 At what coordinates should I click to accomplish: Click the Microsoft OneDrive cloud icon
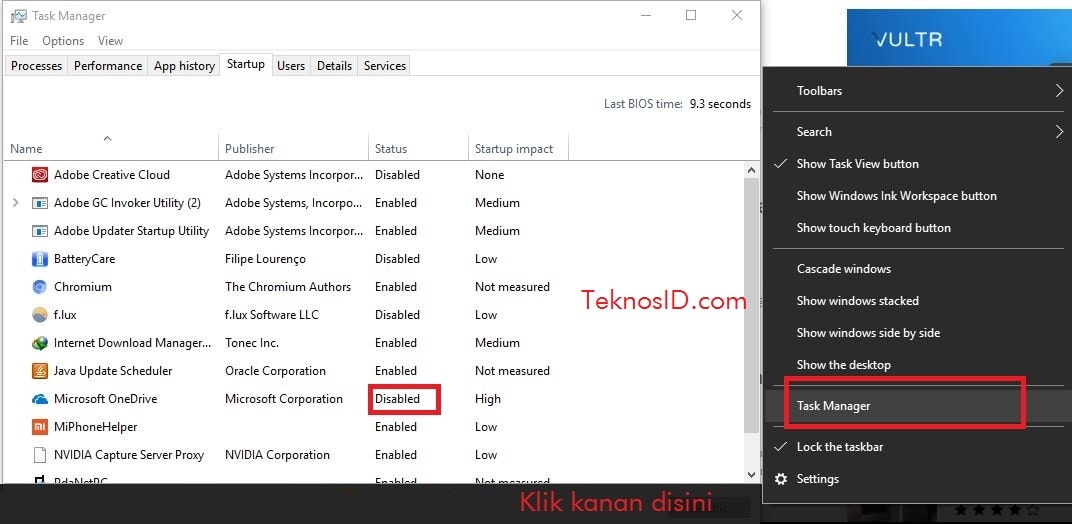coord(40,399)
